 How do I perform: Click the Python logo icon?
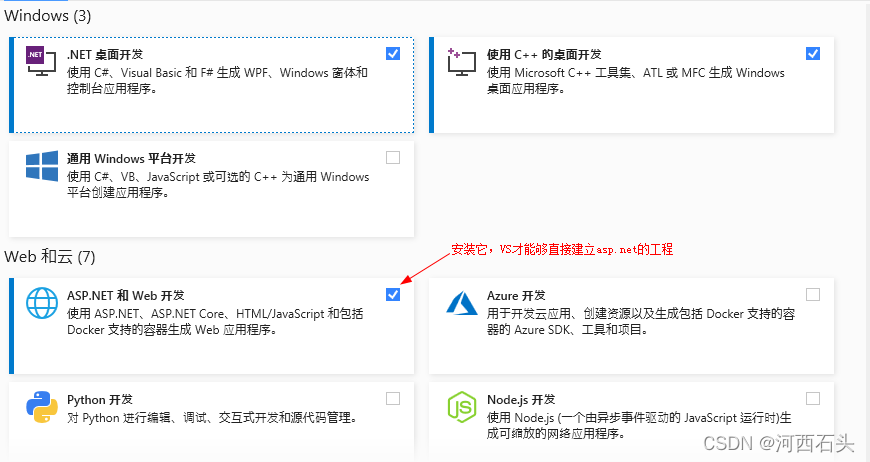[42, 407]
